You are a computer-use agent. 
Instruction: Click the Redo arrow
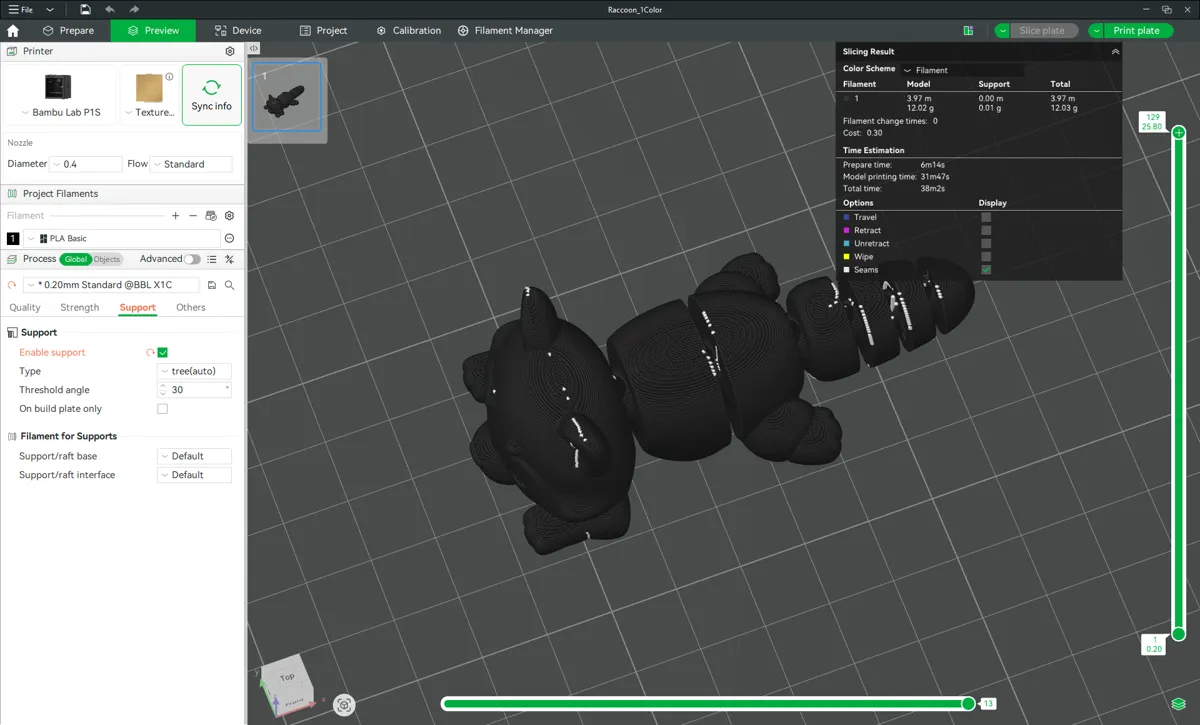click(x=134, y=9)
